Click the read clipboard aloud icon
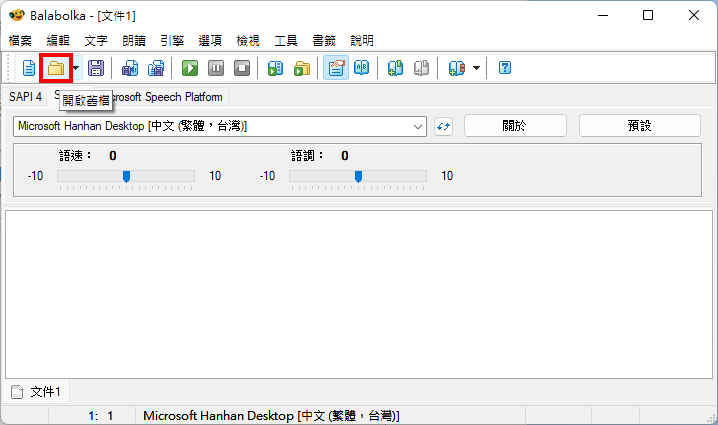 (x=275, y=68)
